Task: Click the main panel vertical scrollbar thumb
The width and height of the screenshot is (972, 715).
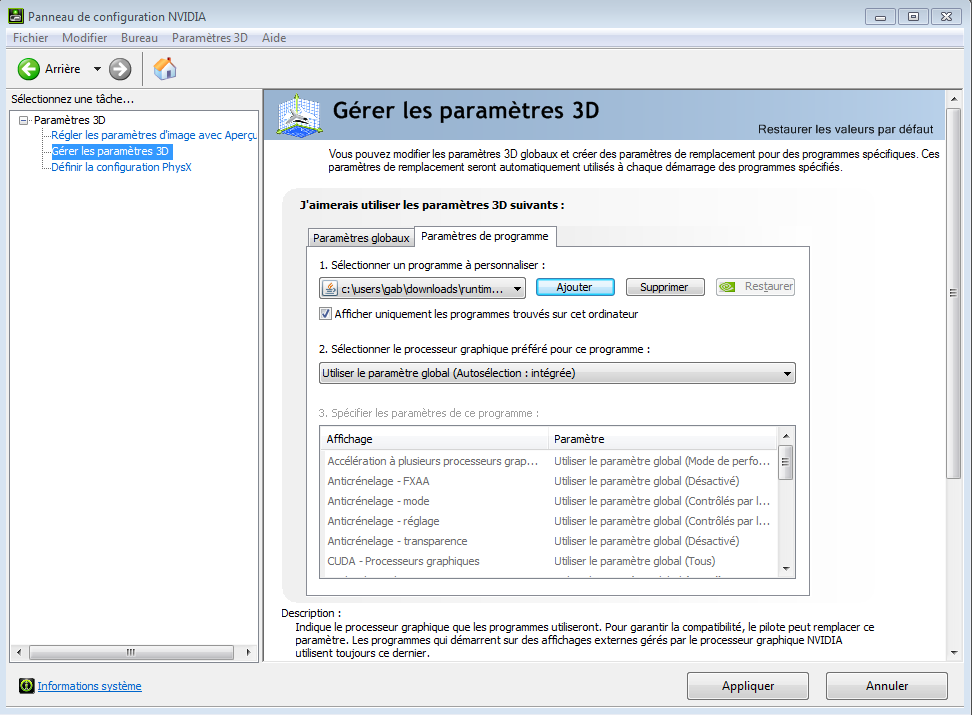Action: pyautogui.click(x=953, y=293)
